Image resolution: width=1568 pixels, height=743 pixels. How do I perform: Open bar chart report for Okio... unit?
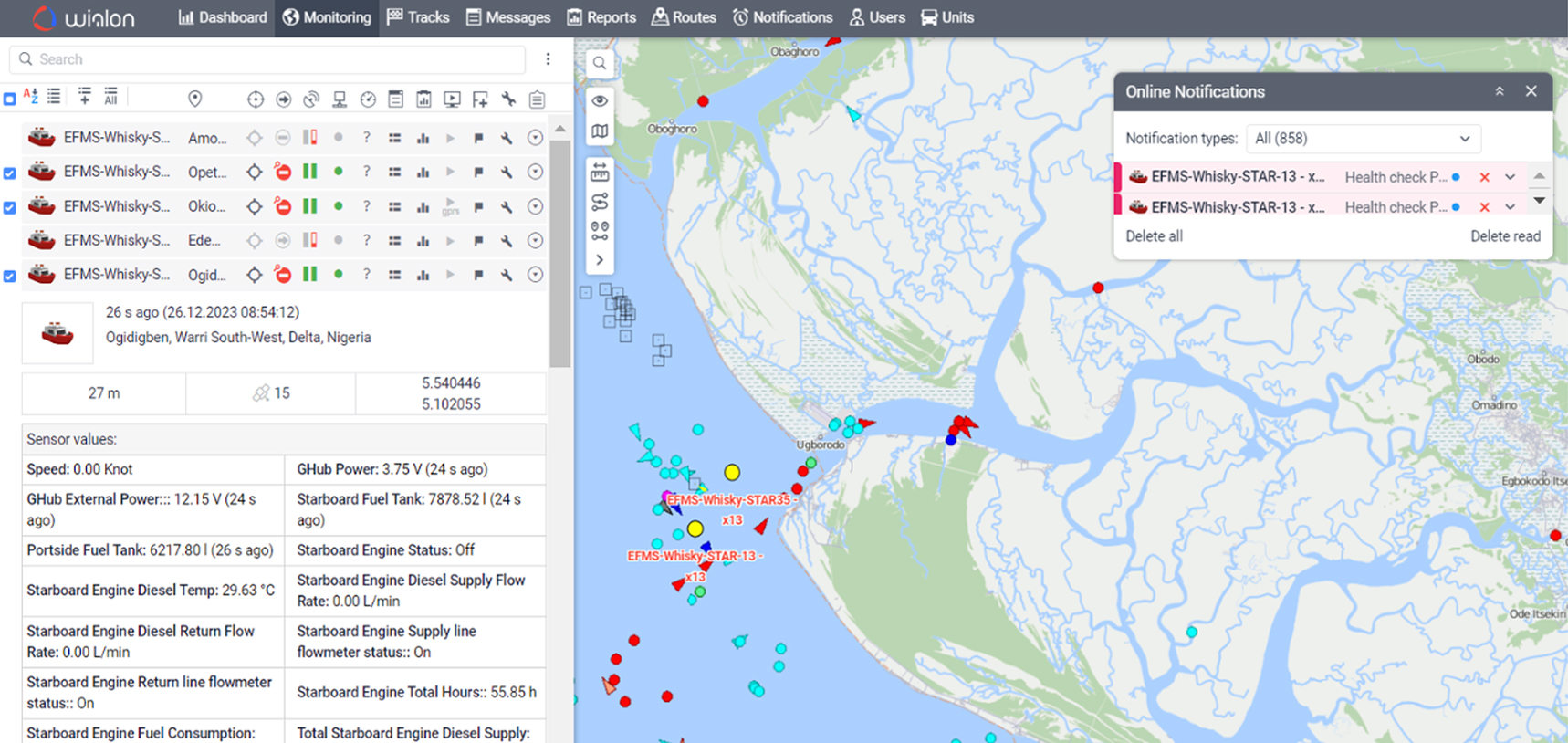tap(423, 207)
